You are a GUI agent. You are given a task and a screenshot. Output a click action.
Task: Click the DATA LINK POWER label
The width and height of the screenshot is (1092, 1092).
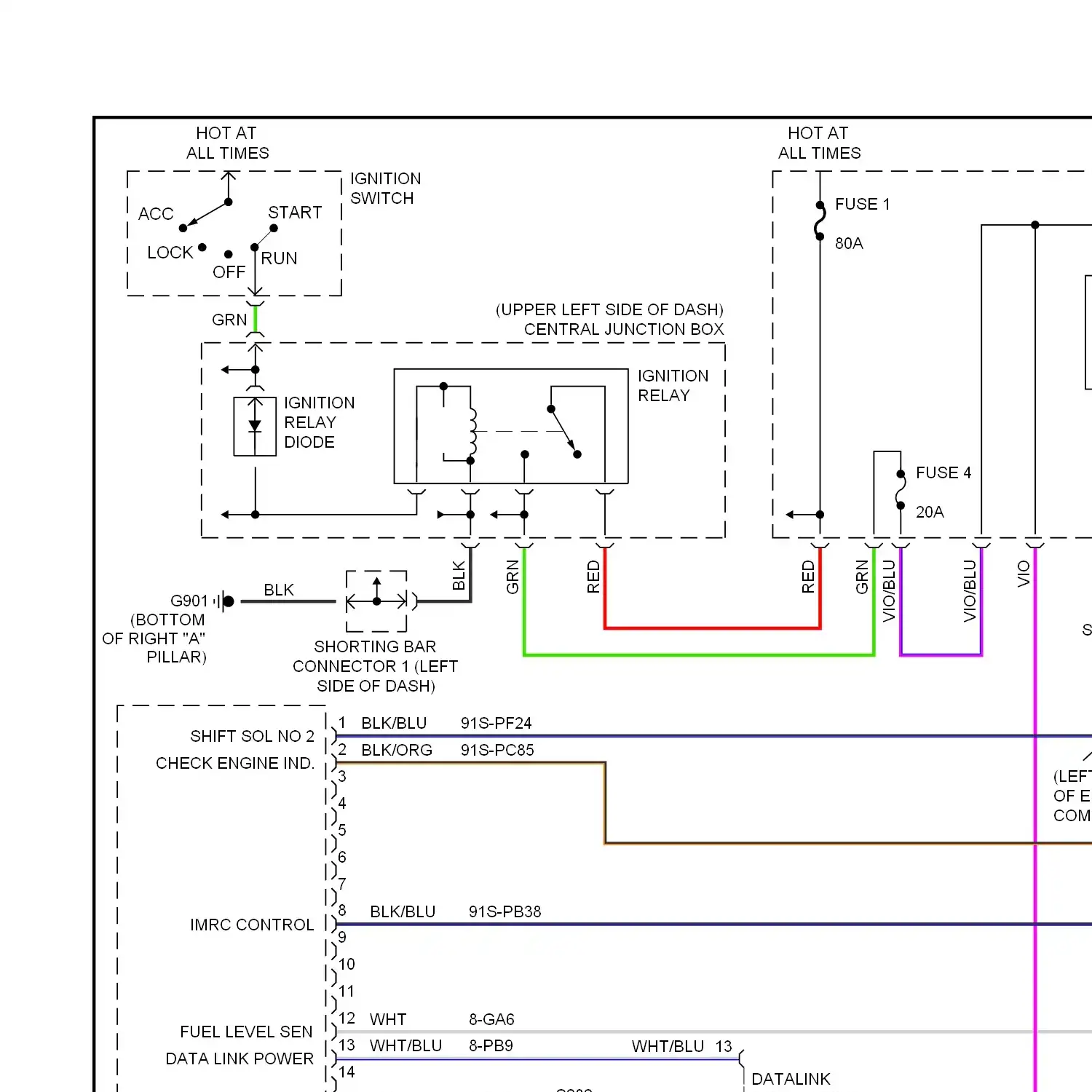click(240, 1059)
